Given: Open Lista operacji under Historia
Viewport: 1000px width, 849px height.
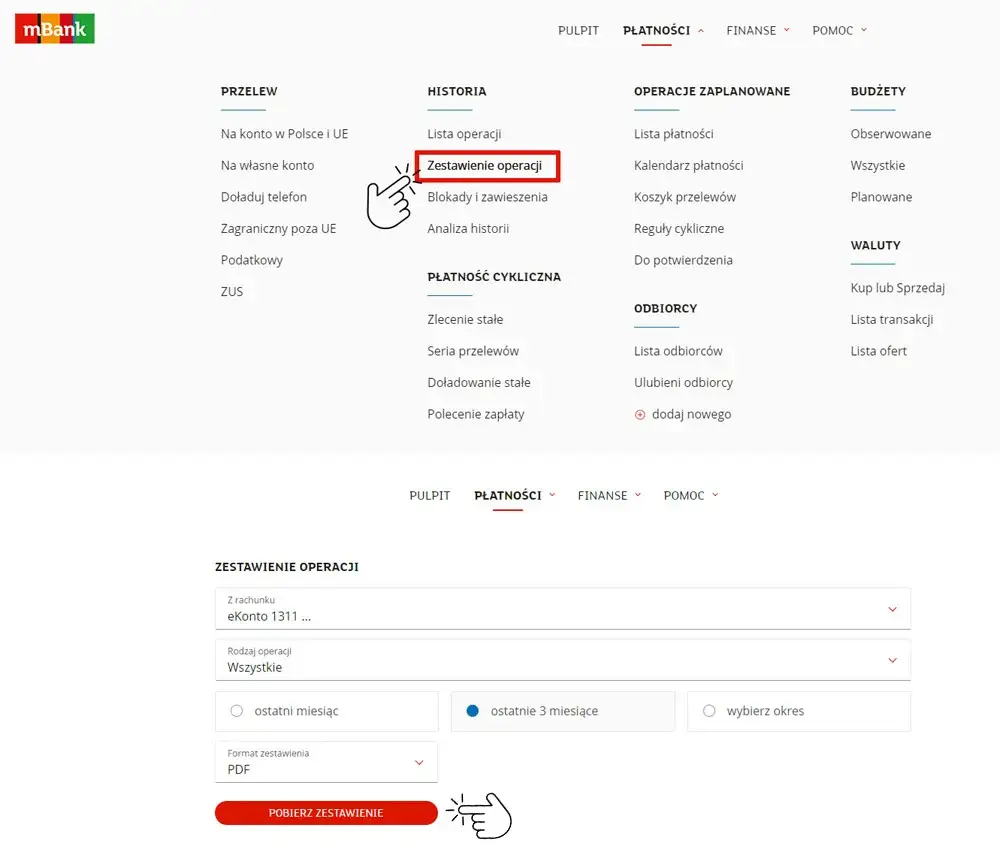Looking at the screenshot, I should (x=464, y=134).
